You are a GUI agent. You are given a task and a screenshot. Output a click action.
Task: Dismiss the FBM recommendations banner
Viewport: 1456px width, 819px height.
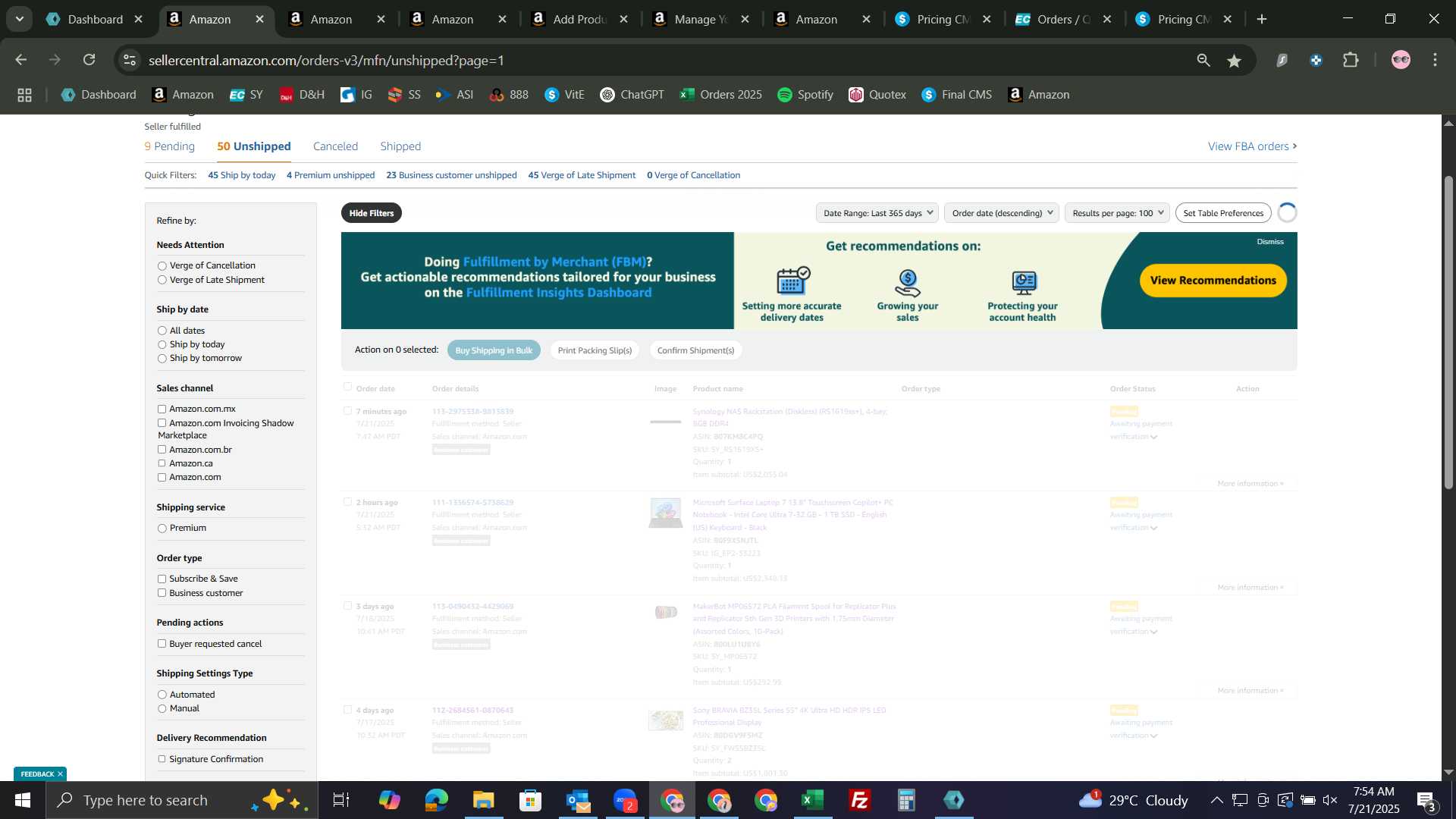click(x=1269, y=242)
